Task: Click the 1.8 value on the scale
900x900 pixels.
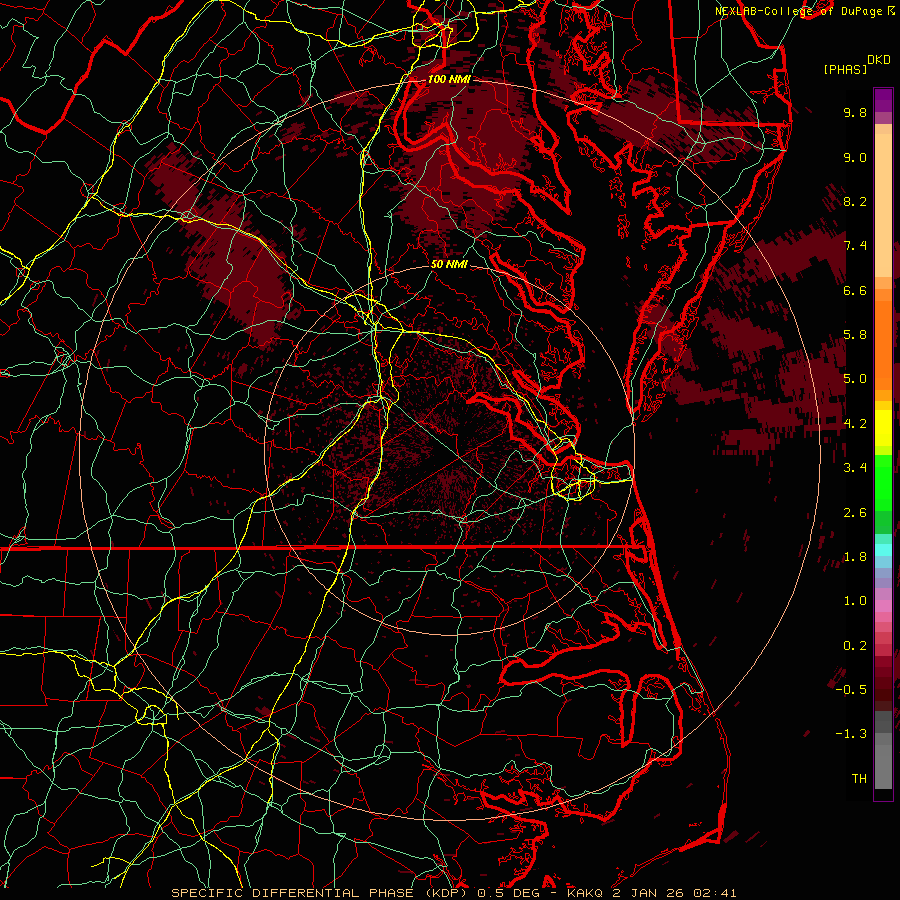Action: click(x=855, y=557)
